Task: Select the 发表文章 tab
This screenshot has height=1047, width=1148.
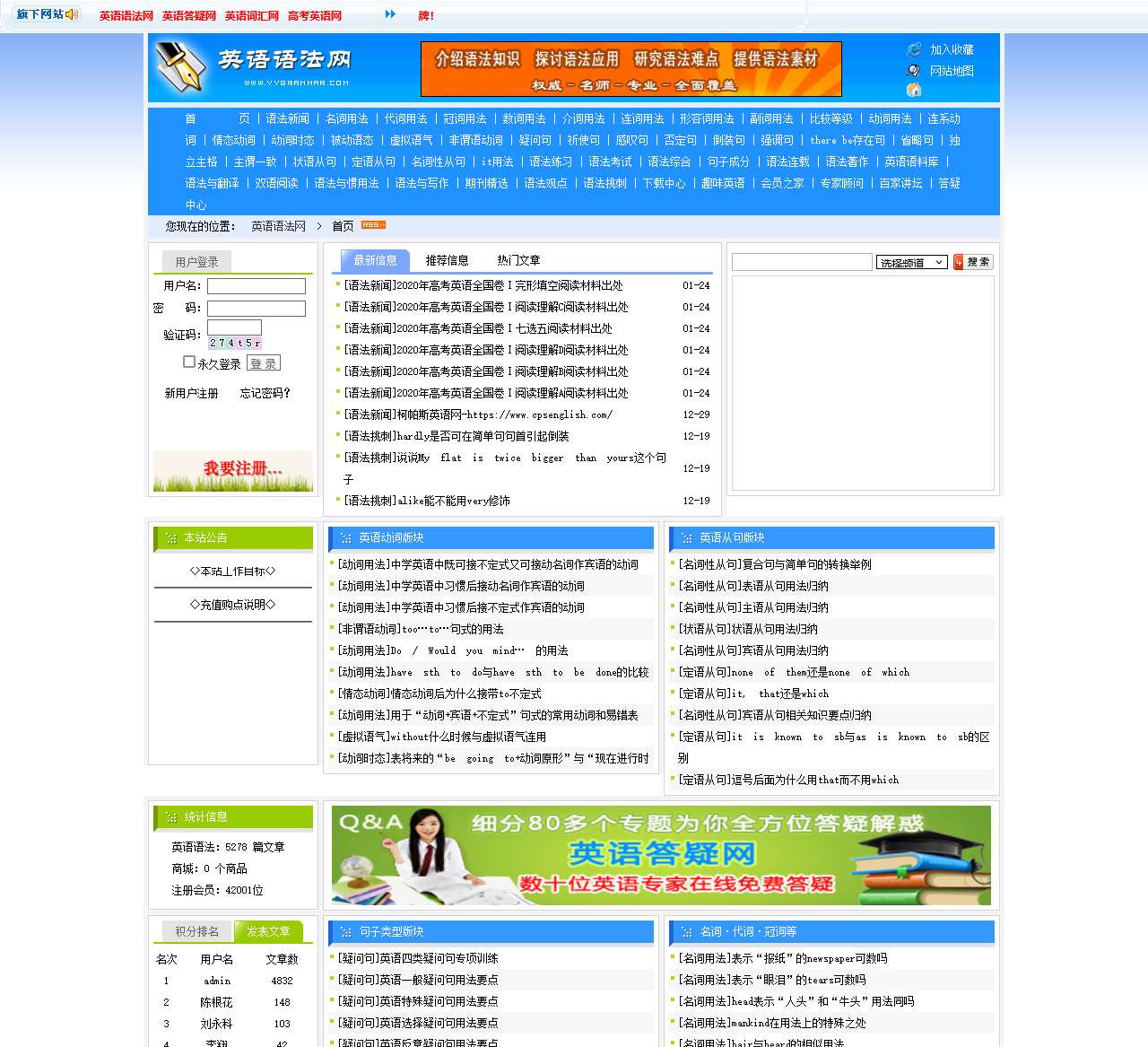Action: tap(268, 931)
